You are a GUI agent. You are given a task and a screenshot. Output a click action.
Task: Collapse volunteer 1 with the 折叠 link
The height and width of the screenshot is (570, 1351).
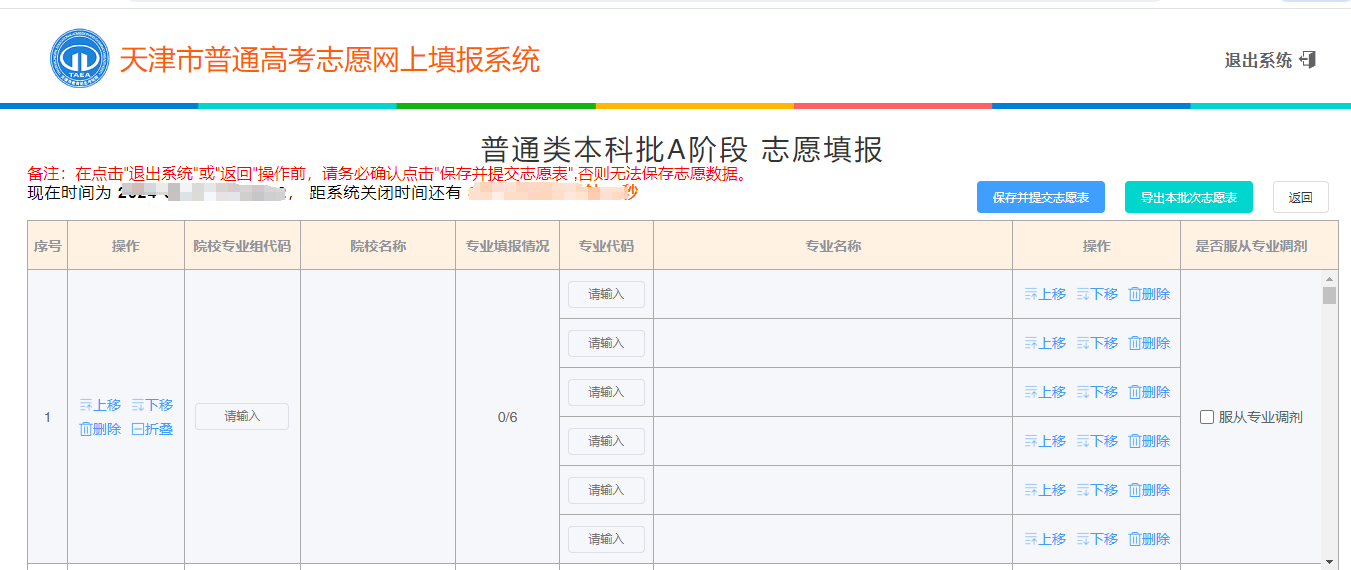[152, 429]
